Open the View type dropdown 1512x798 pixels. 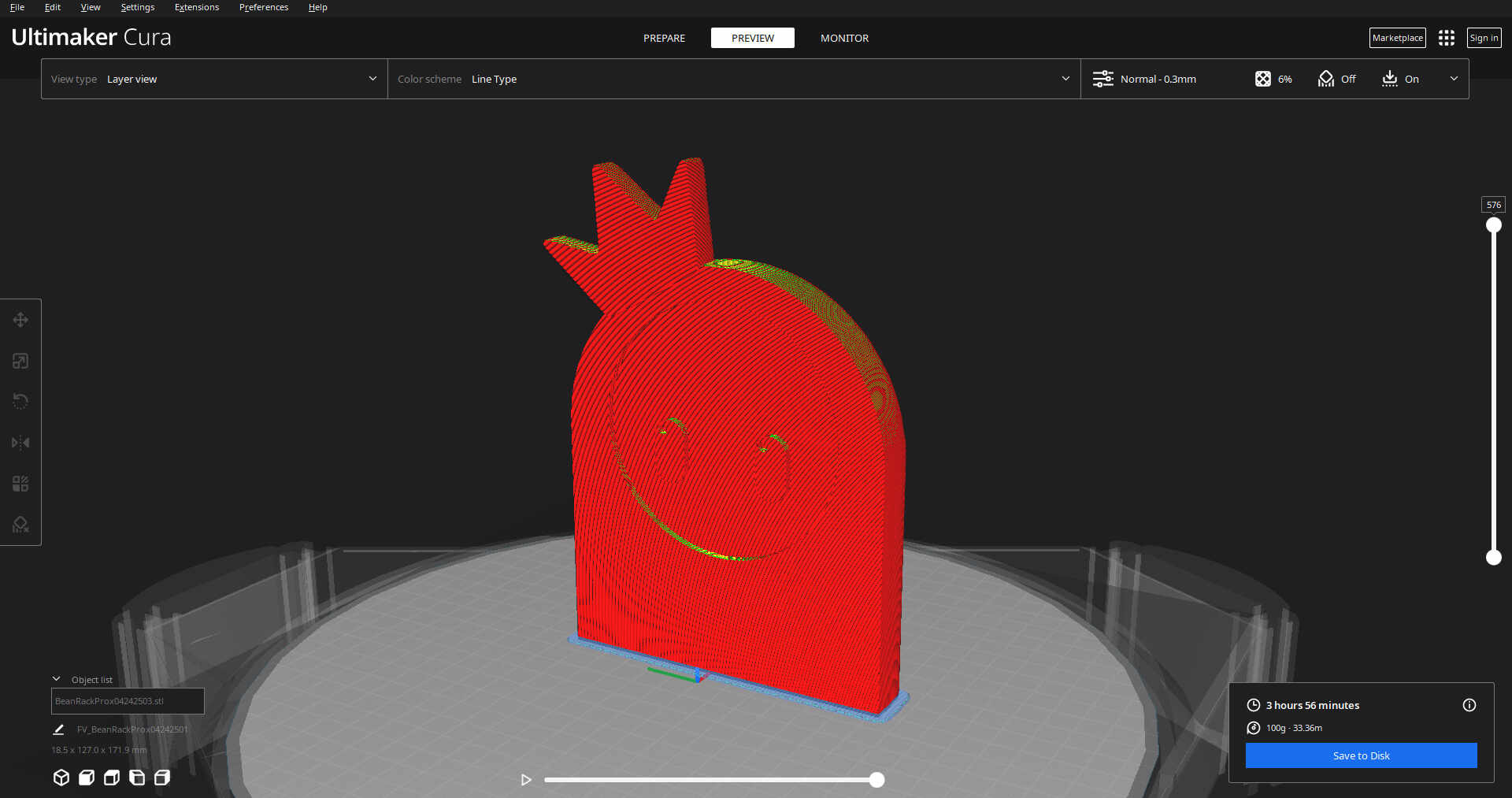[214, 79]
